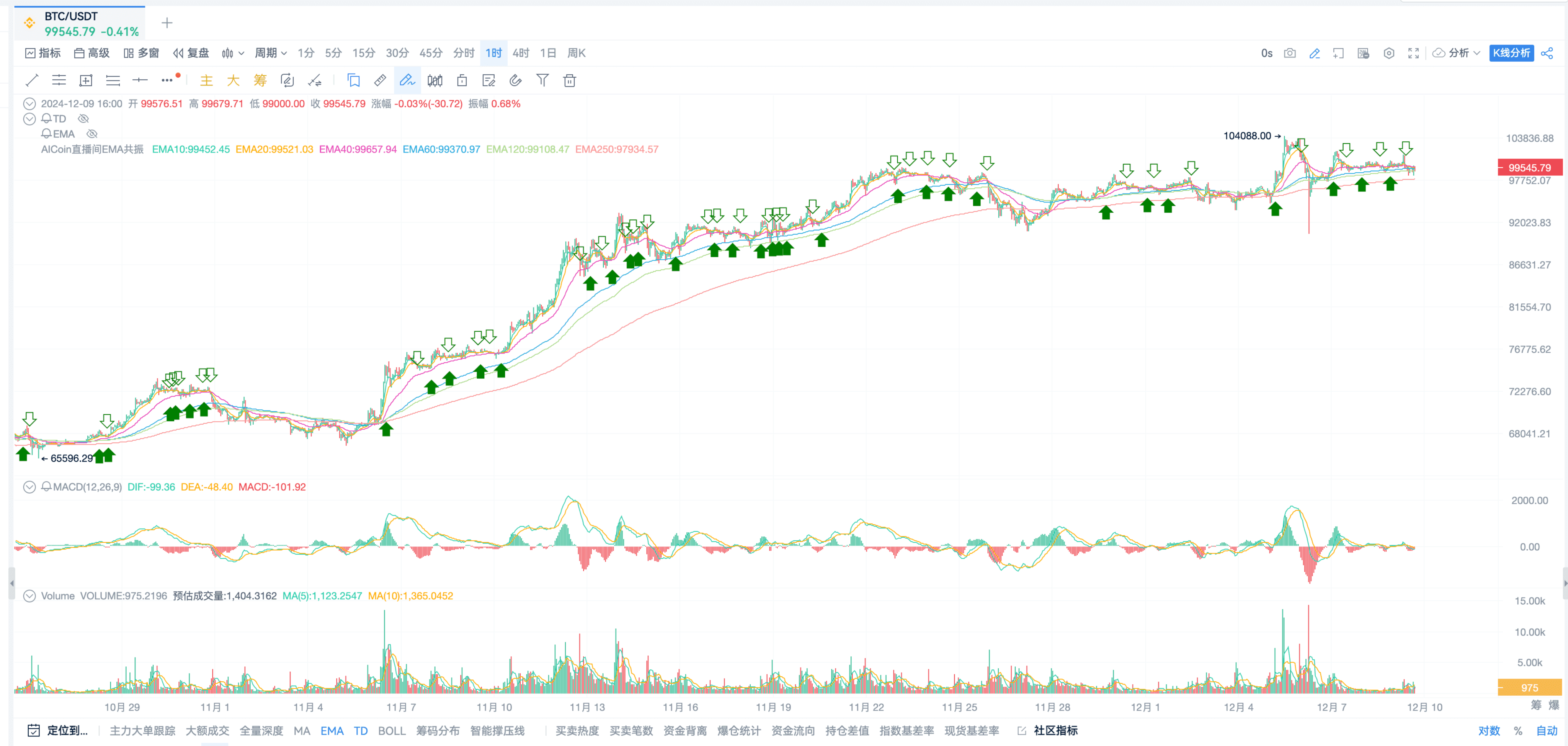Open the chart type dropdown
This screenshot has height=746, width=1568.
[233, 53]
